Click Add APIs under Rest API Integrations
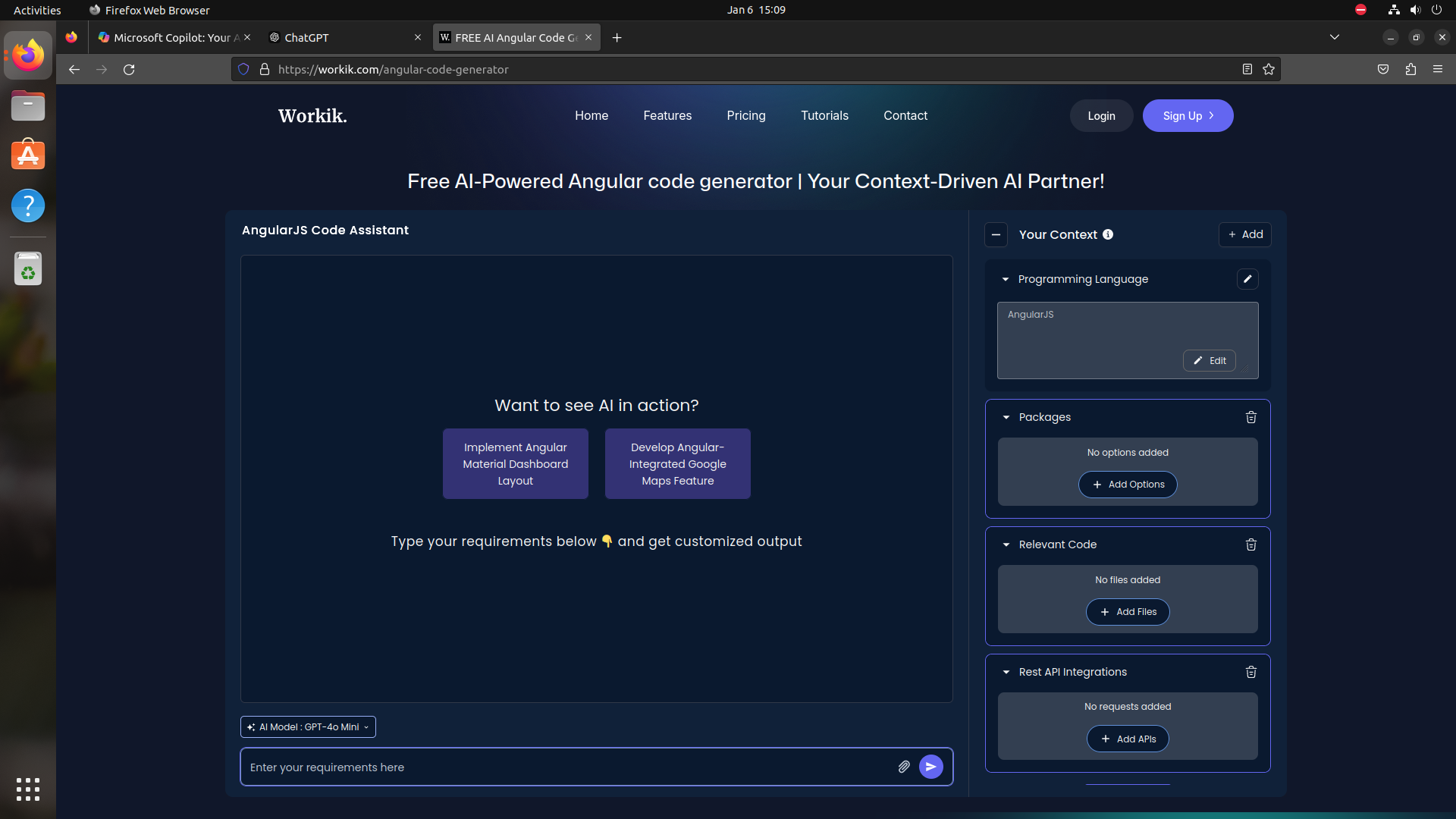The width and height of the screenshot is (1456, 819). pos(1128,739)
